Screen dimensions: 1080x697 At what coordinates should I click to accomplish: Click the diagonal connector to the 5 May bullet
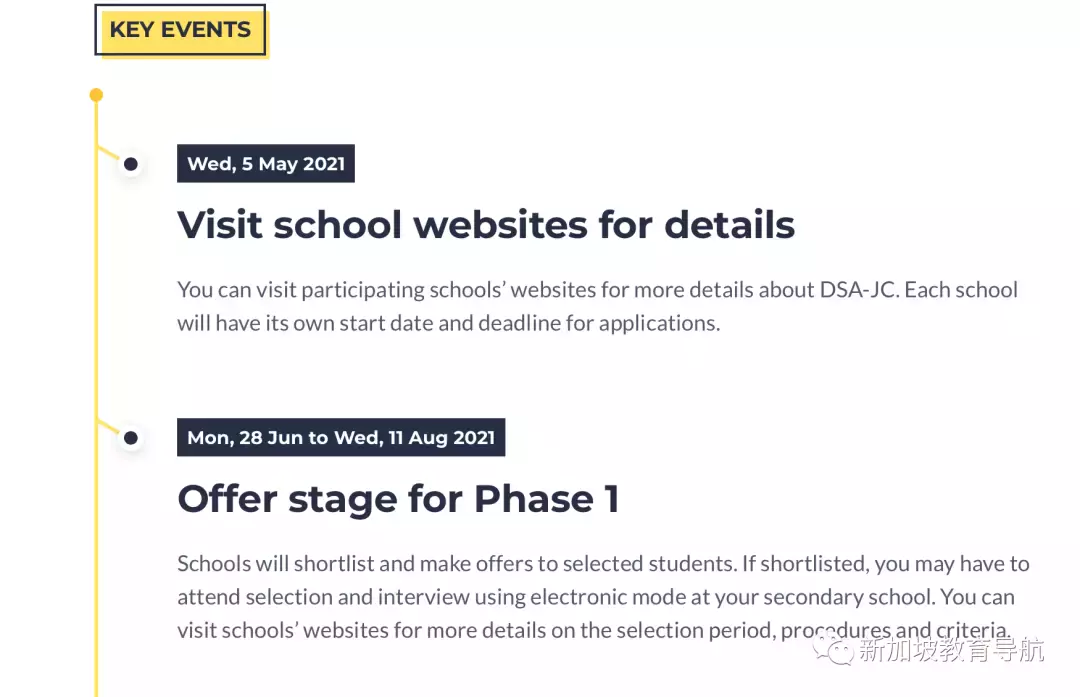pos(108,154)
